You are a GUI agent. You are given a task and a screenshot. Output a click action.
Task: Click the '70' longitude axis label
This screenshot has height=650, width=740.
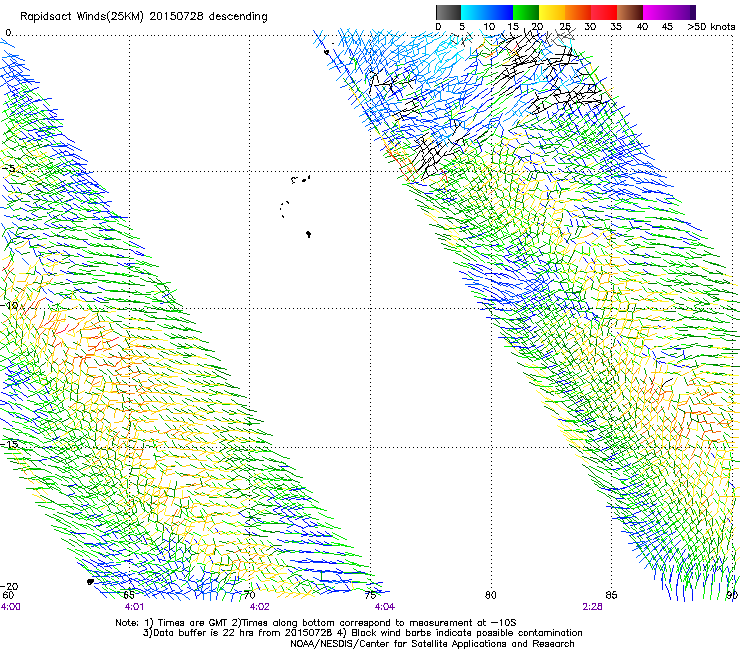click(x=249, y=595)
